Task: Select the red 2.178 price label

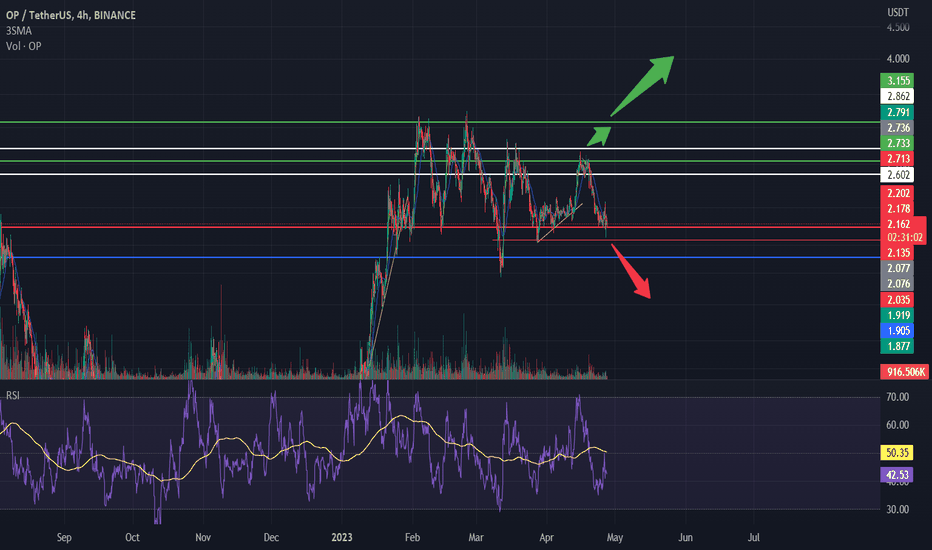Action: coord(898,209)
